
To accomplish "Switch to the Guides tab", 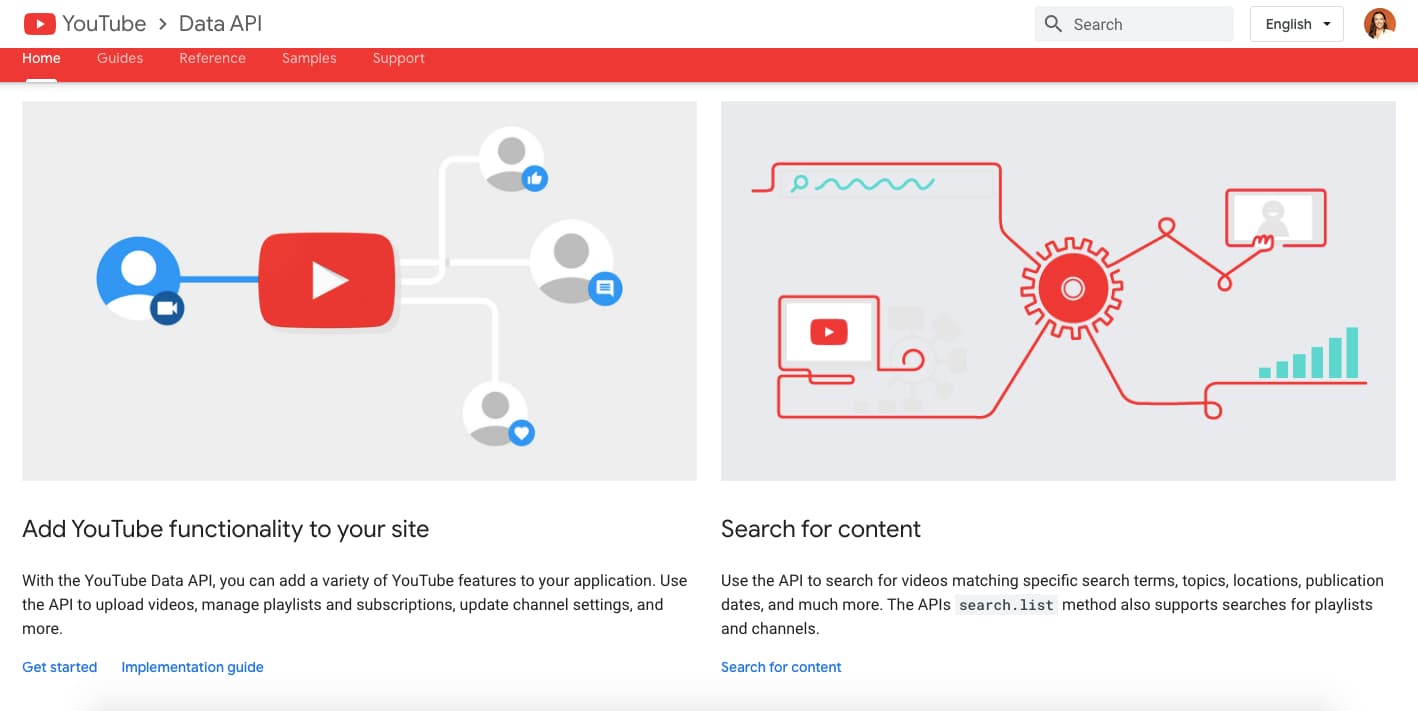I will tap(120, 58).
